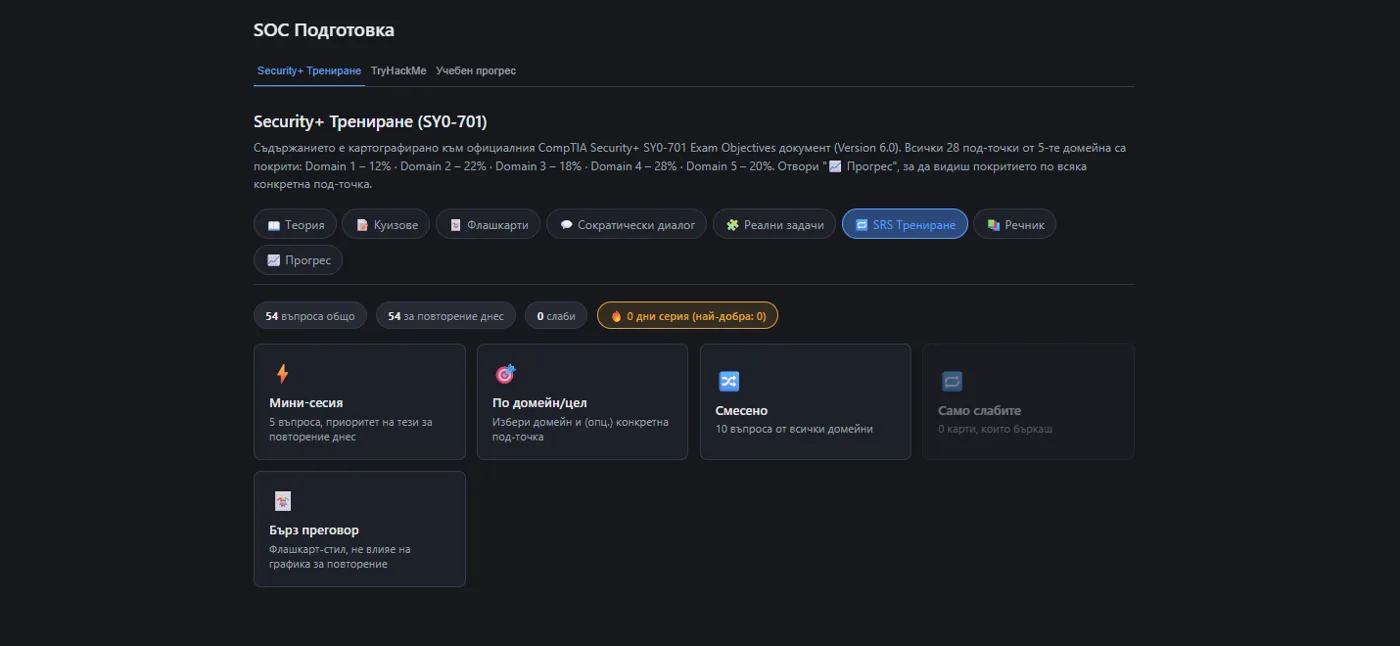Click the fire icon in streak badge
The height and width of the screenshot is (646, 1400).
tap(616, 316)
